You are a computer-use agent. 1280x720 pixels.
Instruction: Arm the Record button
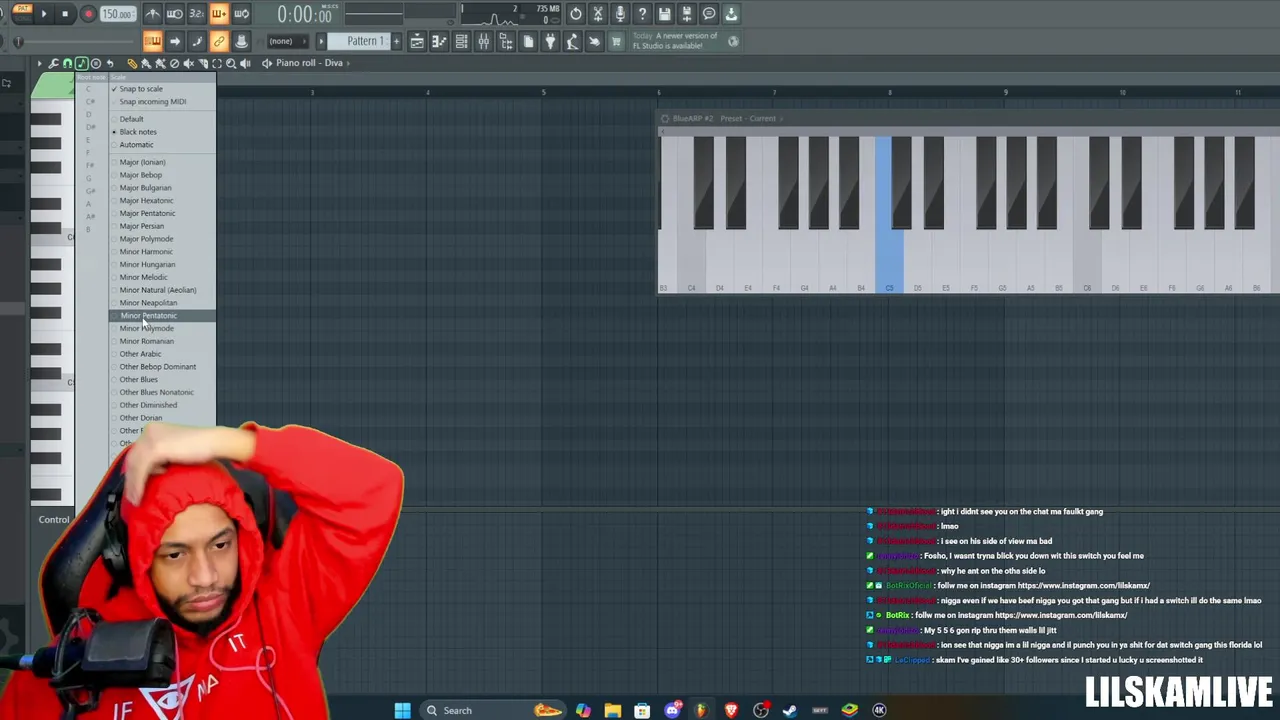coord(88,14)
